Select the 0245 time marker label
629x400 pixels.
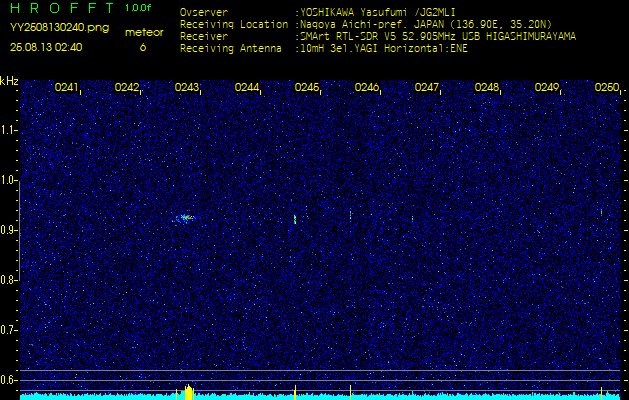[306, 87]
